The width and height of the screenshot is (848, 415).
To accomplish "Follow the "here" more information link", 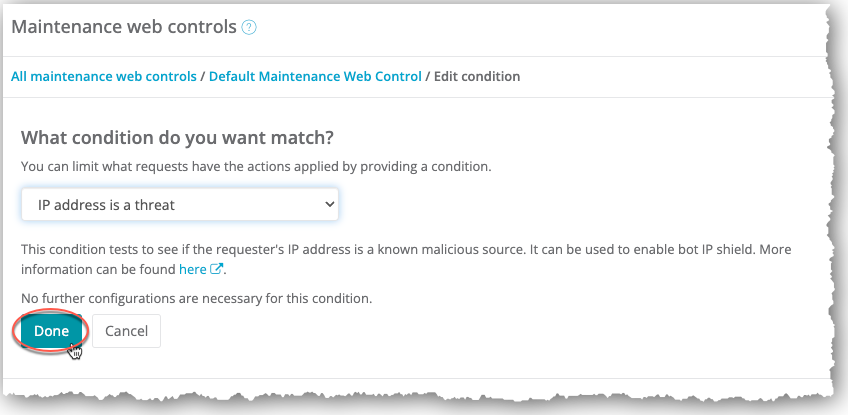I will (x=192, y=269).
